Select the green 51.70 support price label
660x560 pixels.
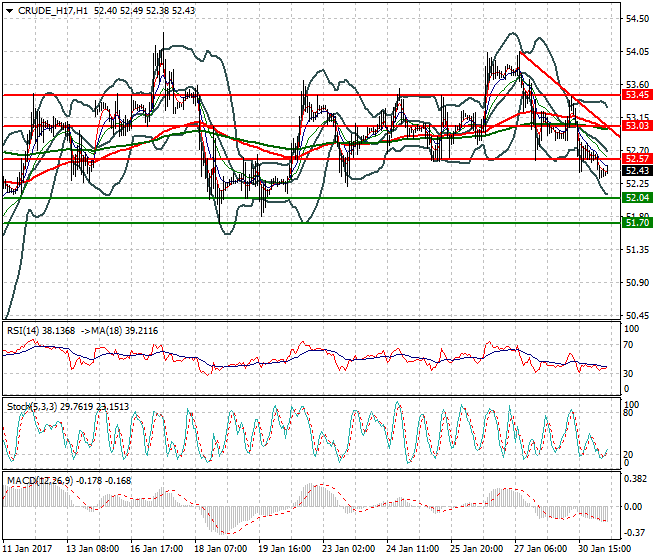pos(637,223)
